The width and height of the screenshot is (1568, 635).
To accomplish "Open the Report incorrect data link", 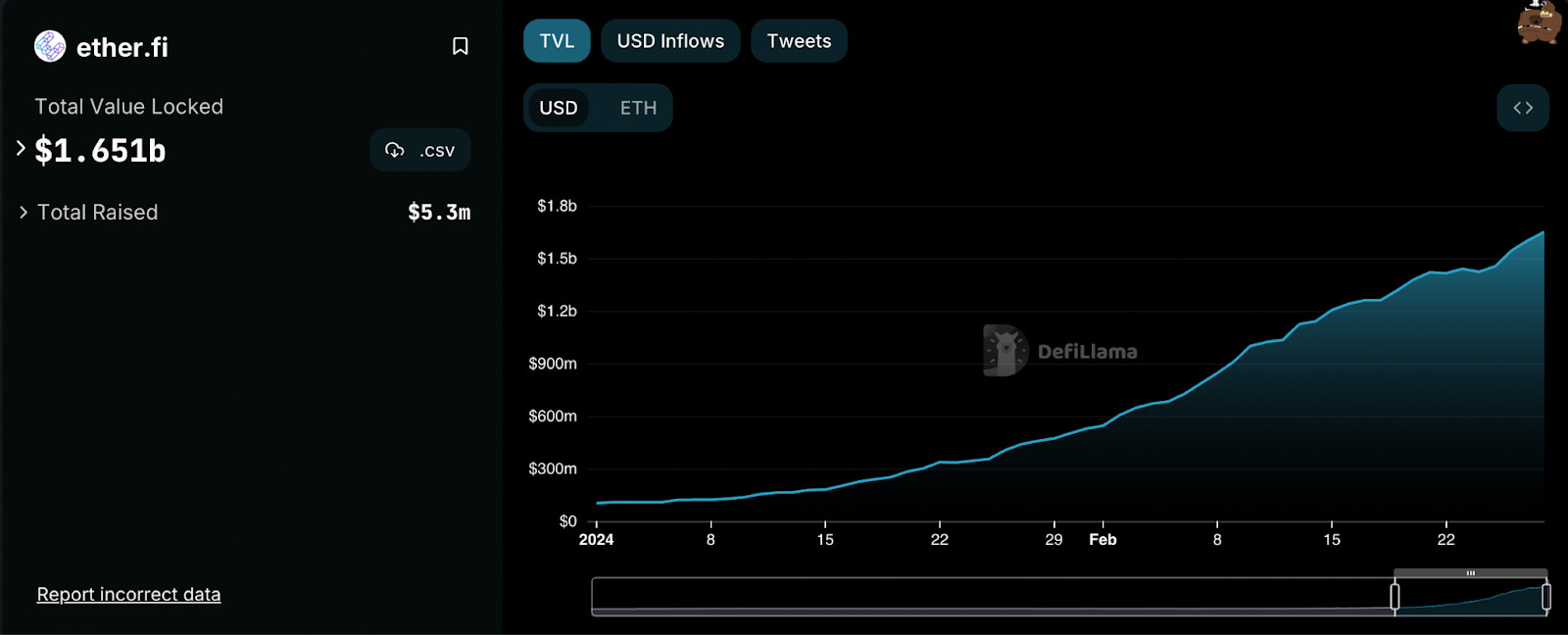I will [128, 595].
